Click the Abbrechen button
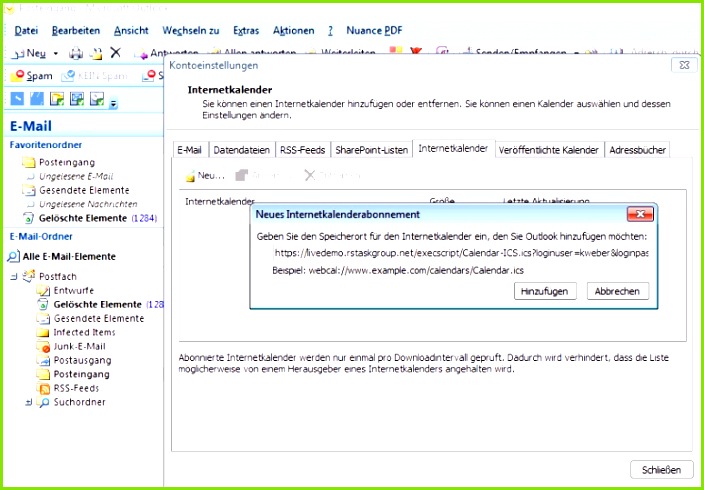 617,291
